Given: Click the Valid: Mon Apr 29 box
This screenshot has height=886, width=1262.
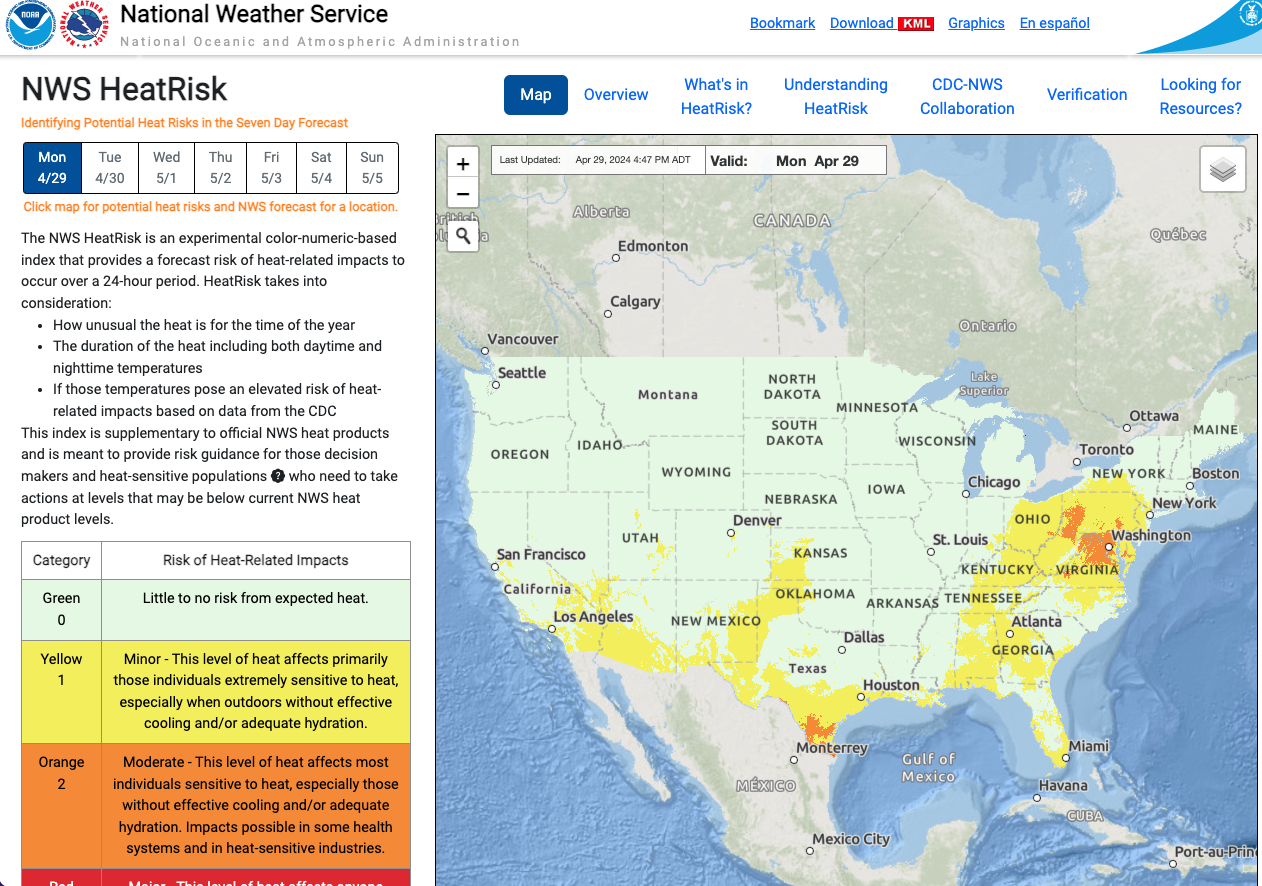Looking at the screenshot, I should [x=796, y=160].
